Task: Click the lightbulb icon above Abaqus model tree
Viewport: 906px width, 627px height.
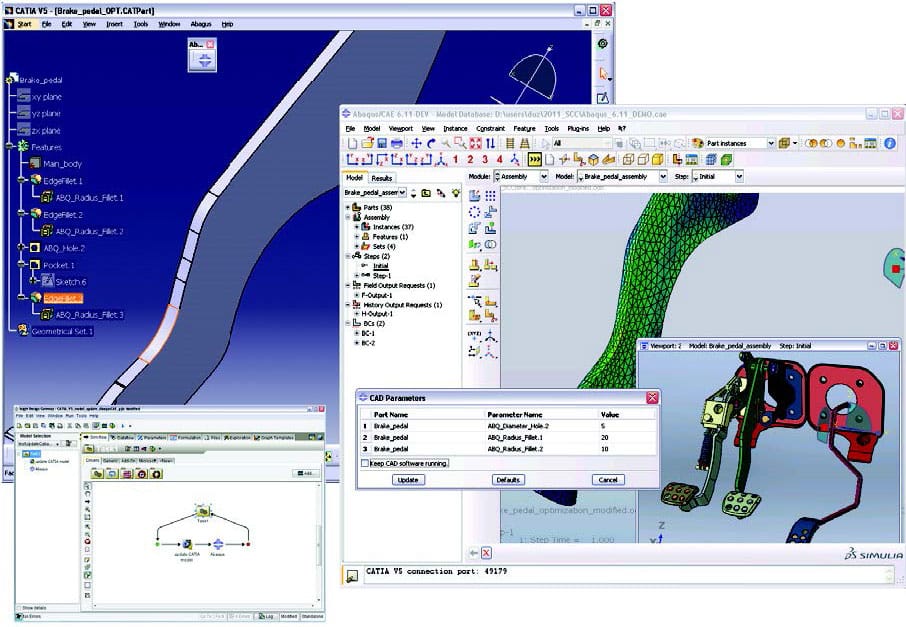Action: (456, 192)
